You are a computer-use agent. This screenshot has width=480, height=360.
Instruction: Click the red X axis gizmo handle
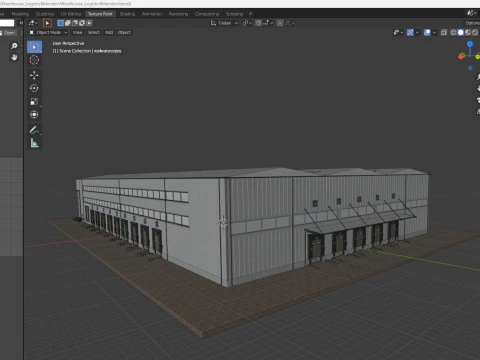point(461,56)
